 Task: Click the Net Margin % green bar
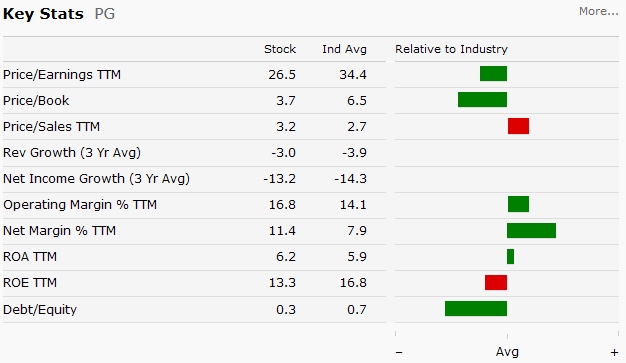(531, 230)
